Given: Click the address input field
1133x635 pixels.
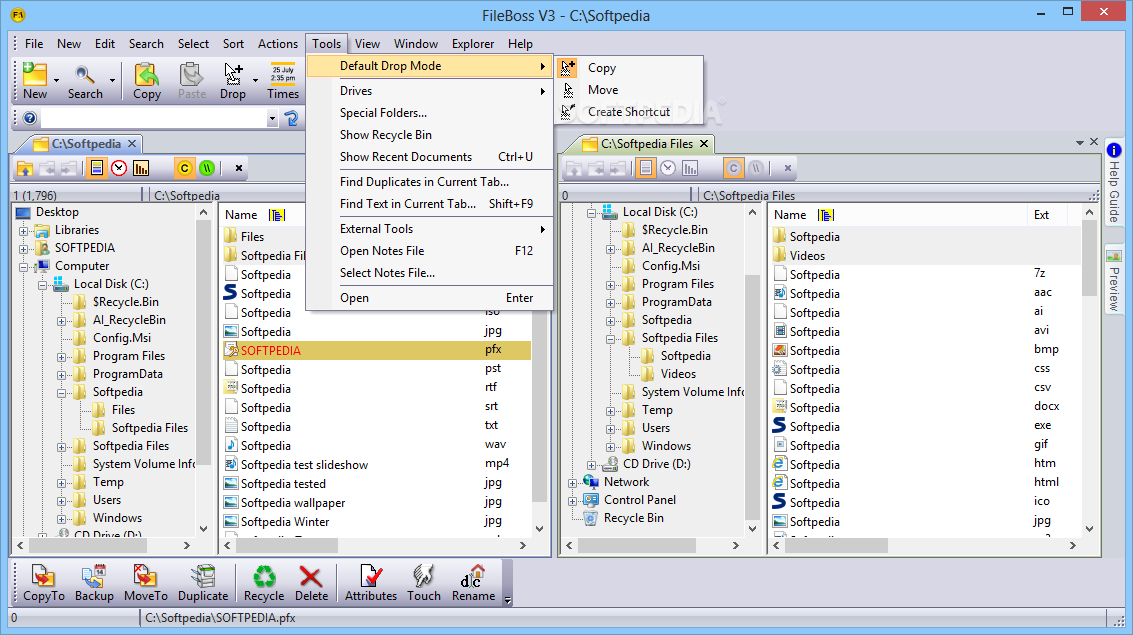Looking at the screenshot, I should pos(153,118).
